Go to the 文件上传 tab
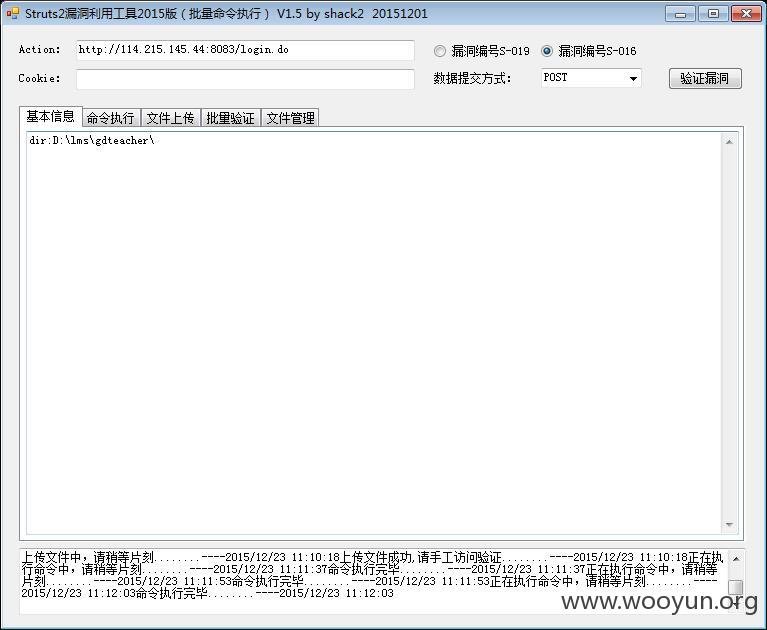The image size is (767, 630). 171,118
